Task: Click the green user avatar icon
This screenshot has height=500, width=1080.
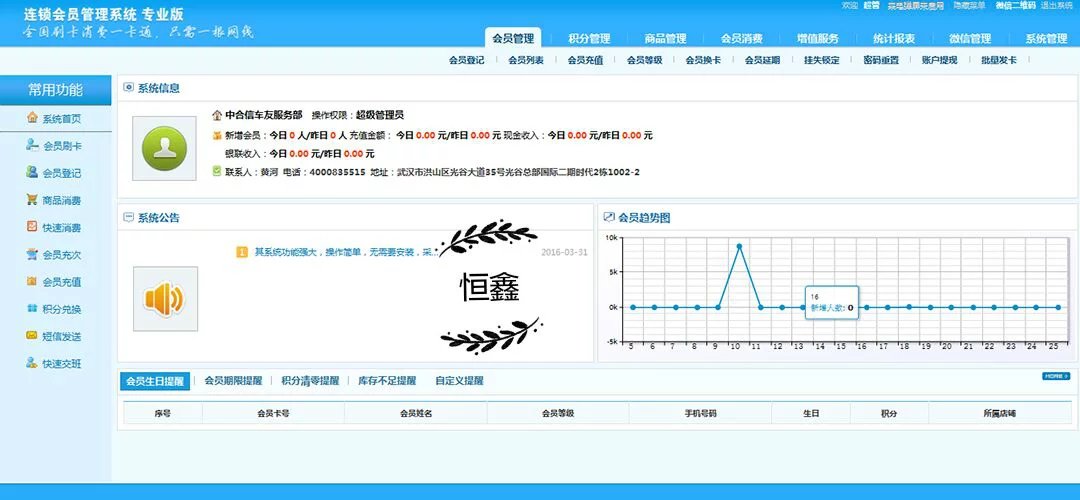Action: point(164,148)
